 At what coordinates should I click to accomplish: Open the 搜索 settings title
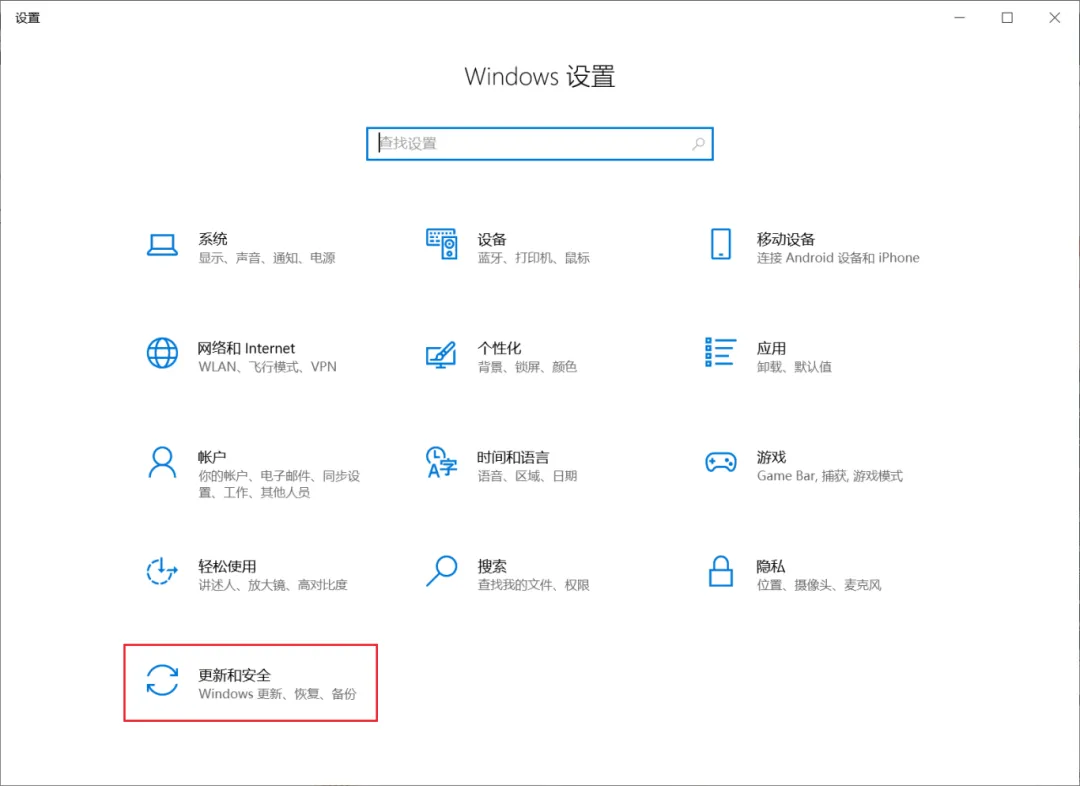pos(492,566)
